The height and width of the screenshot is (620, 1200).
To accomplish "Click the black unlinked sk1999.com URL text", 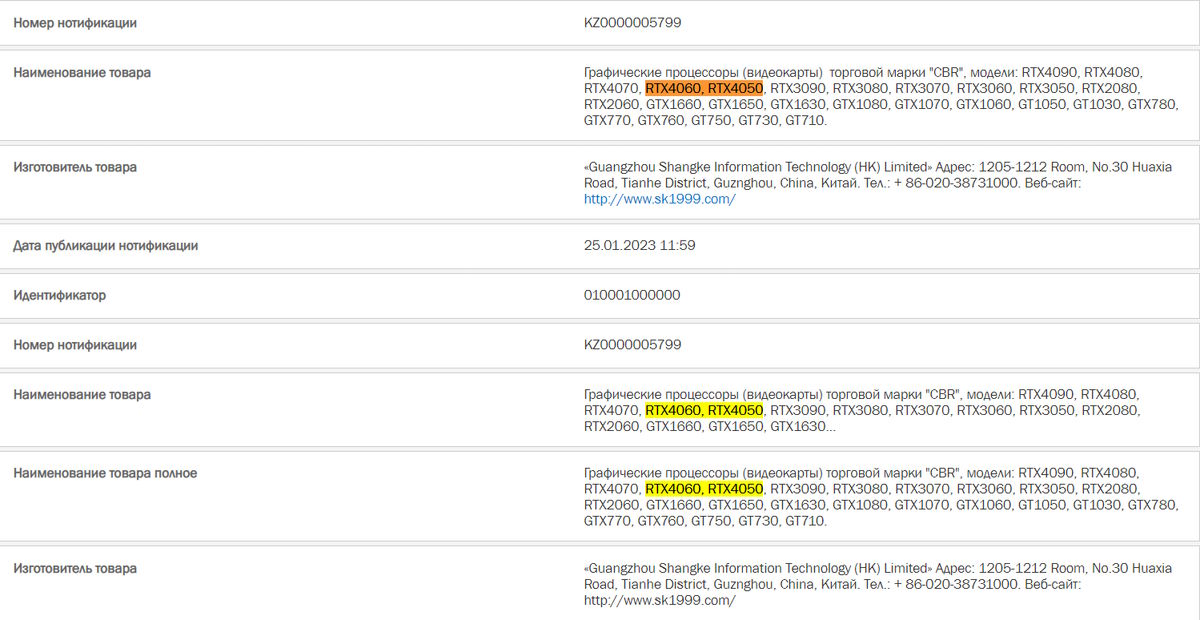I will pyautogui.click(x=659, y=601).
